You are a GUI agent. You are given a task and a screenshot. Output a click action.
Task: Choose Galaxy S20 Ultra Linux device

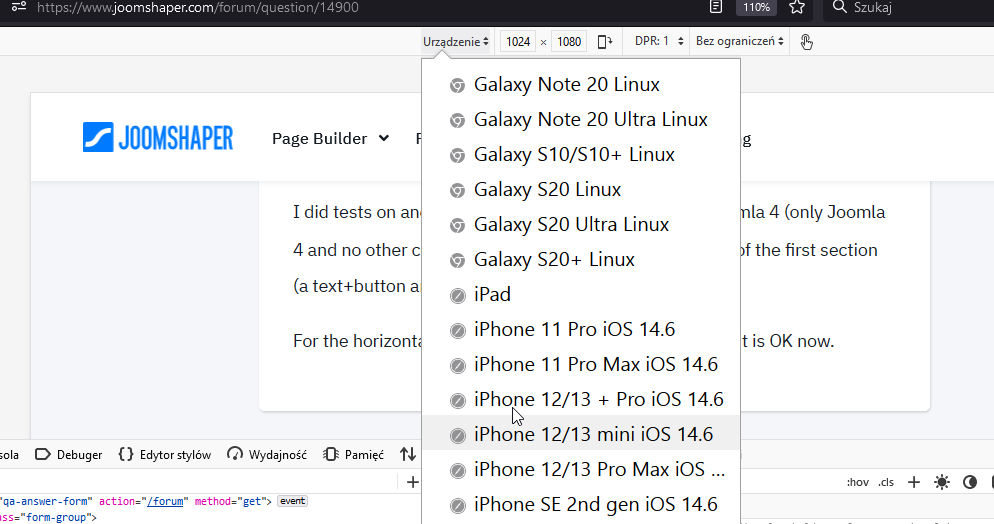[571, 224]
